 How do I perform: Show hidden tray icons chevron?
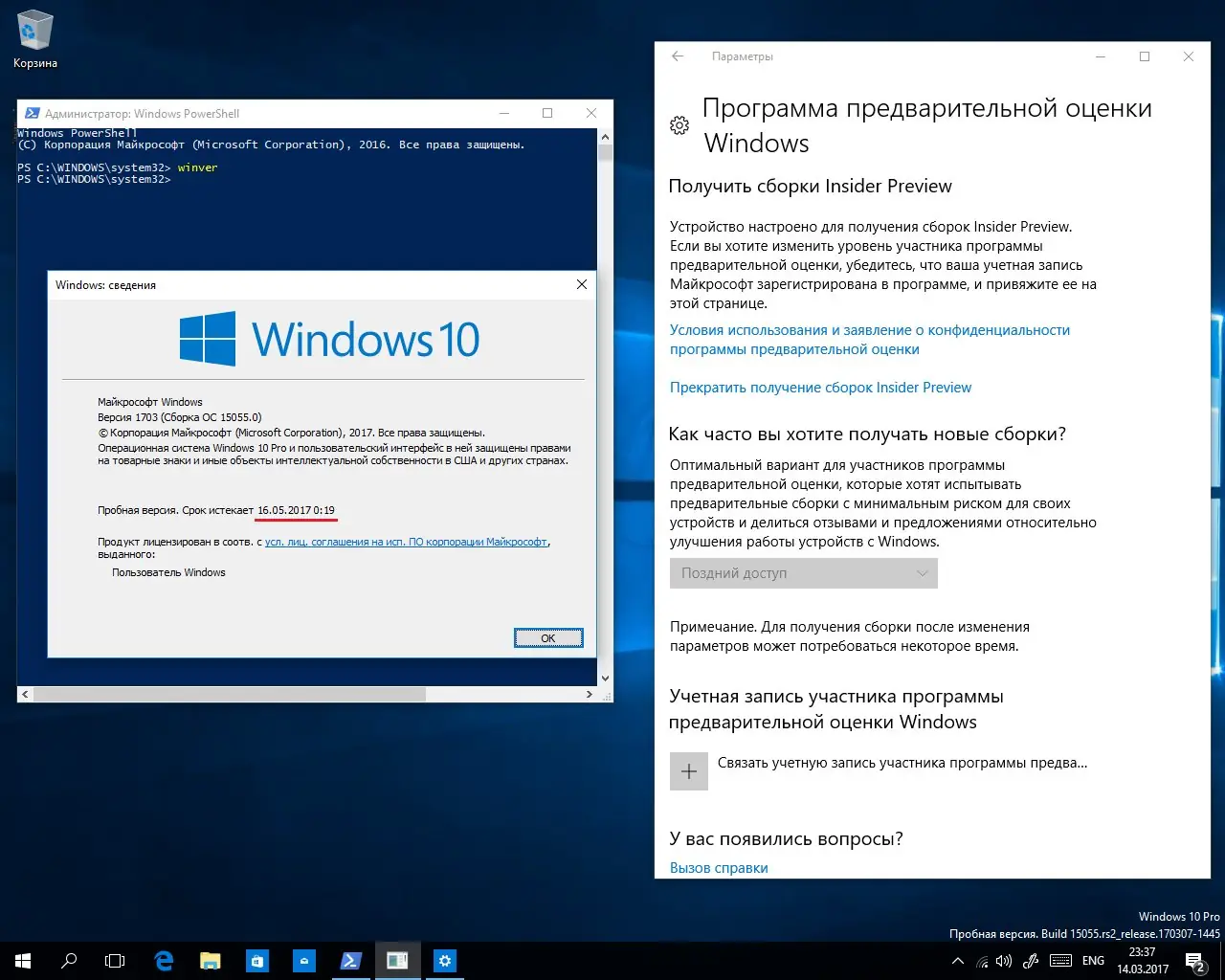click(957, 961)
